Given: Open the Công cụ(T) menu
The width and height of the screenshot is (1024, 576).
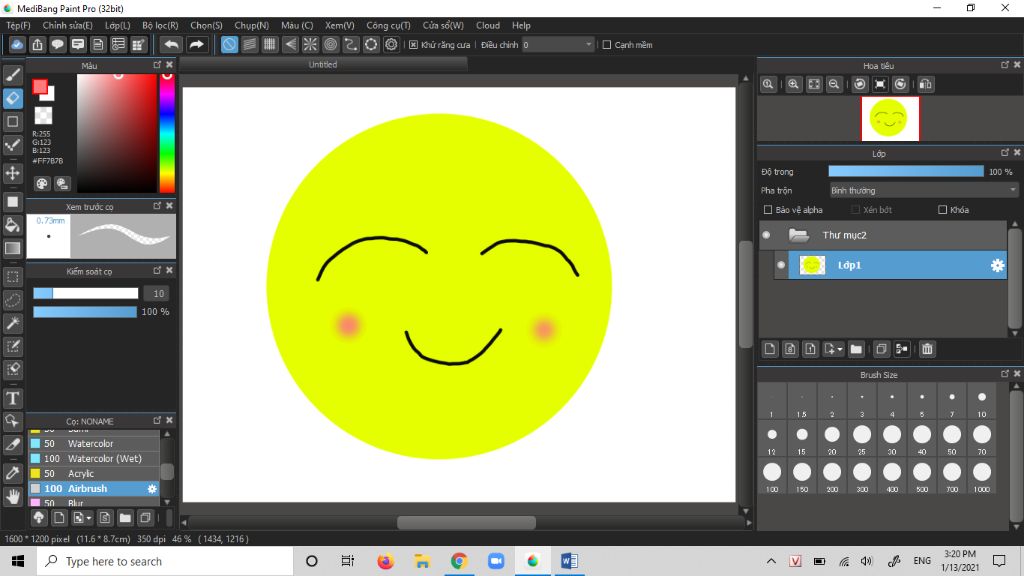Looking at the screenshot, I should click(388, 25).
